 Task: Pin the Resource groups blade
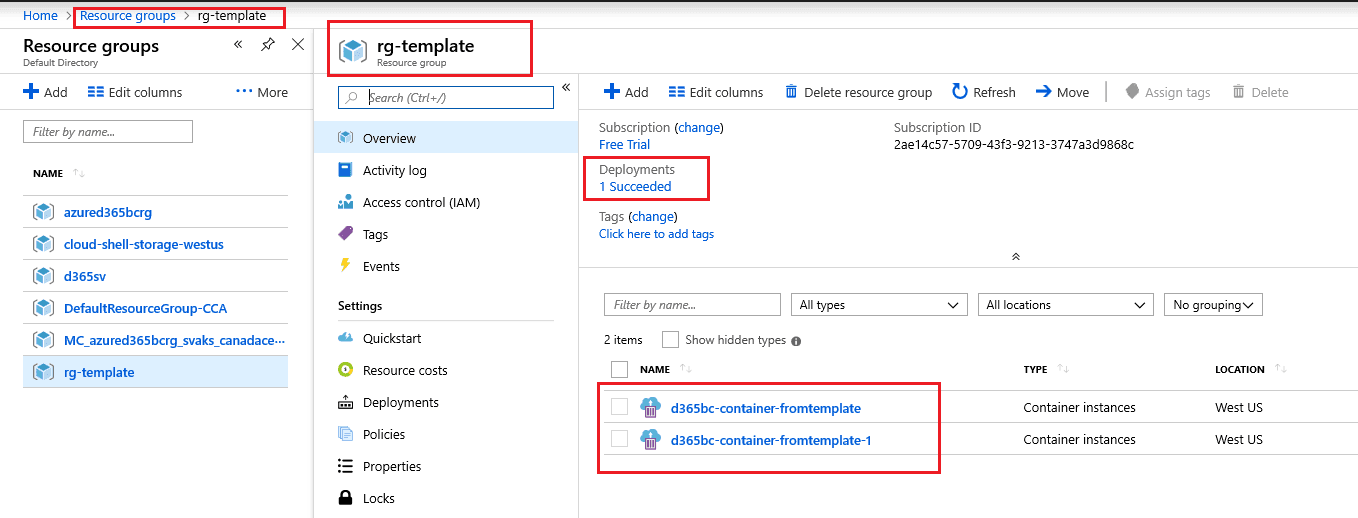[268, 45]
